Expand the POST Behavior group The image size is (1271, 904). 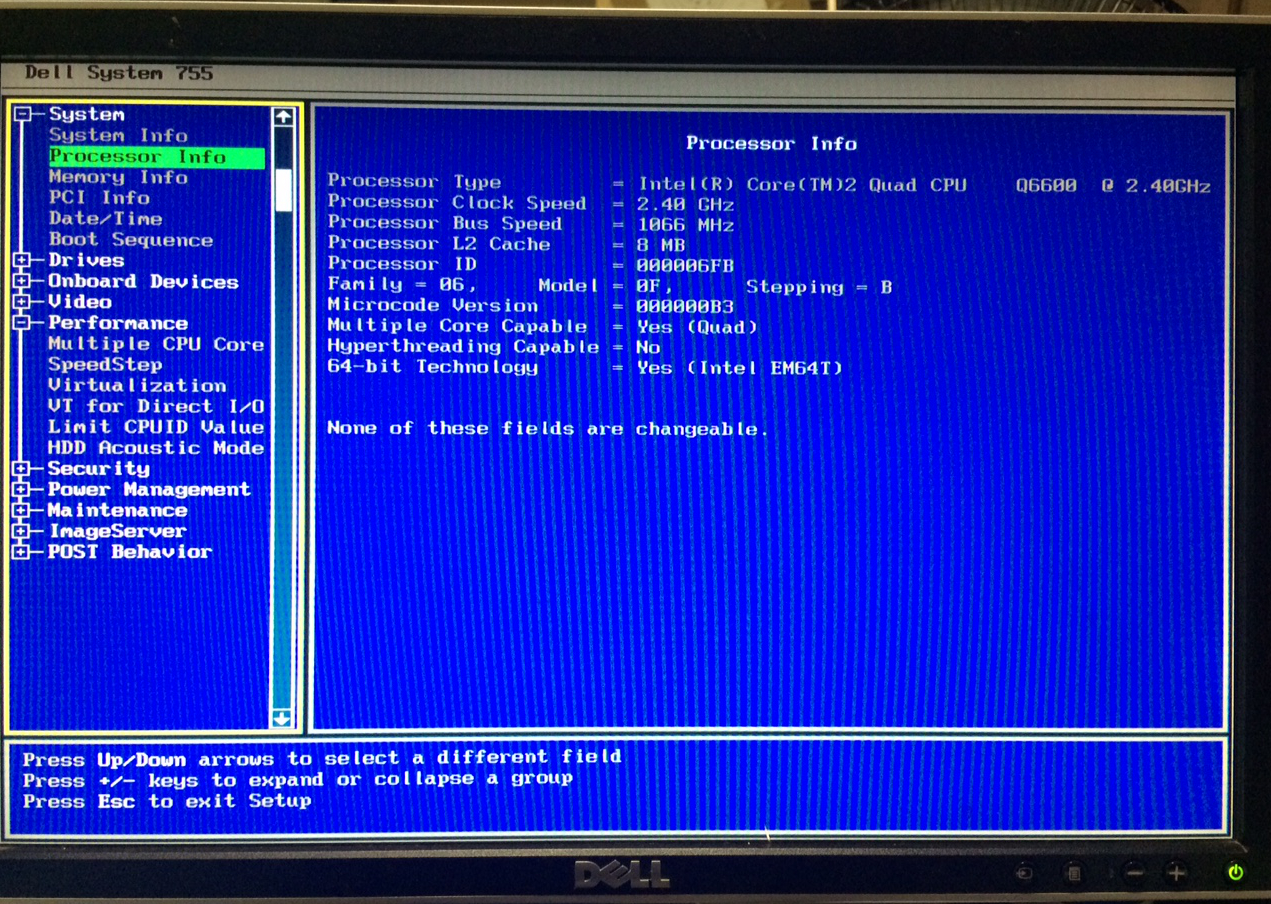click(x=22, y=551)
